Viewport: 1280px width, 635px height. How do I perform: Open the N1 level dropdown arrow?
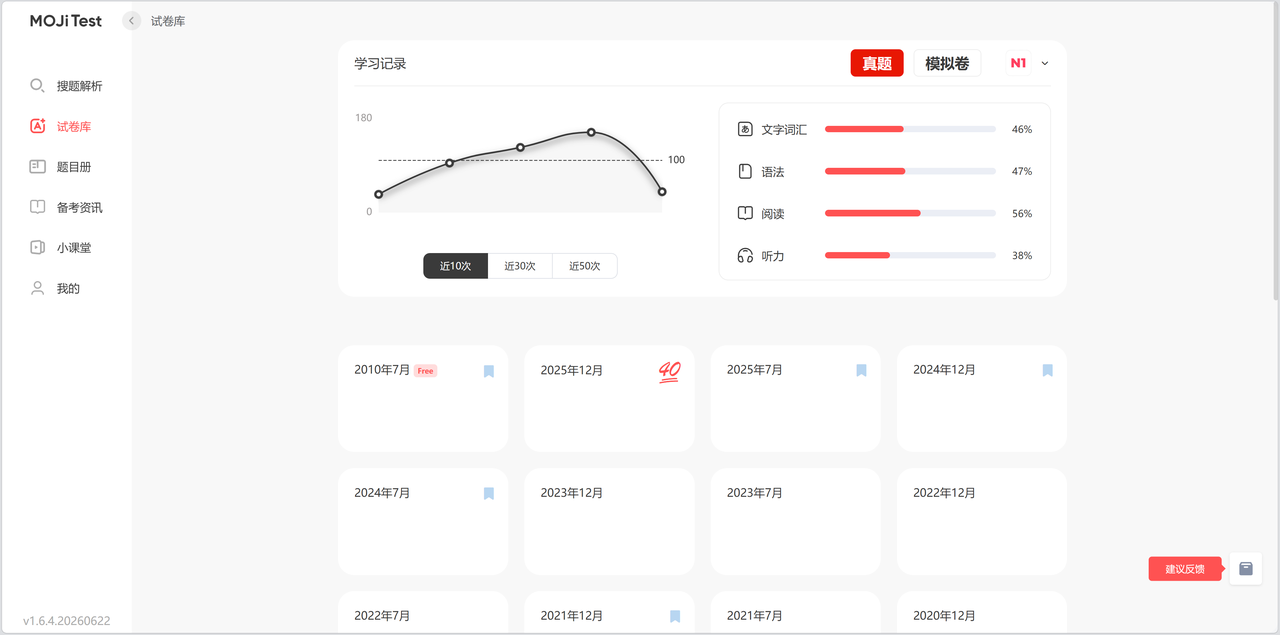point(1045,63)
